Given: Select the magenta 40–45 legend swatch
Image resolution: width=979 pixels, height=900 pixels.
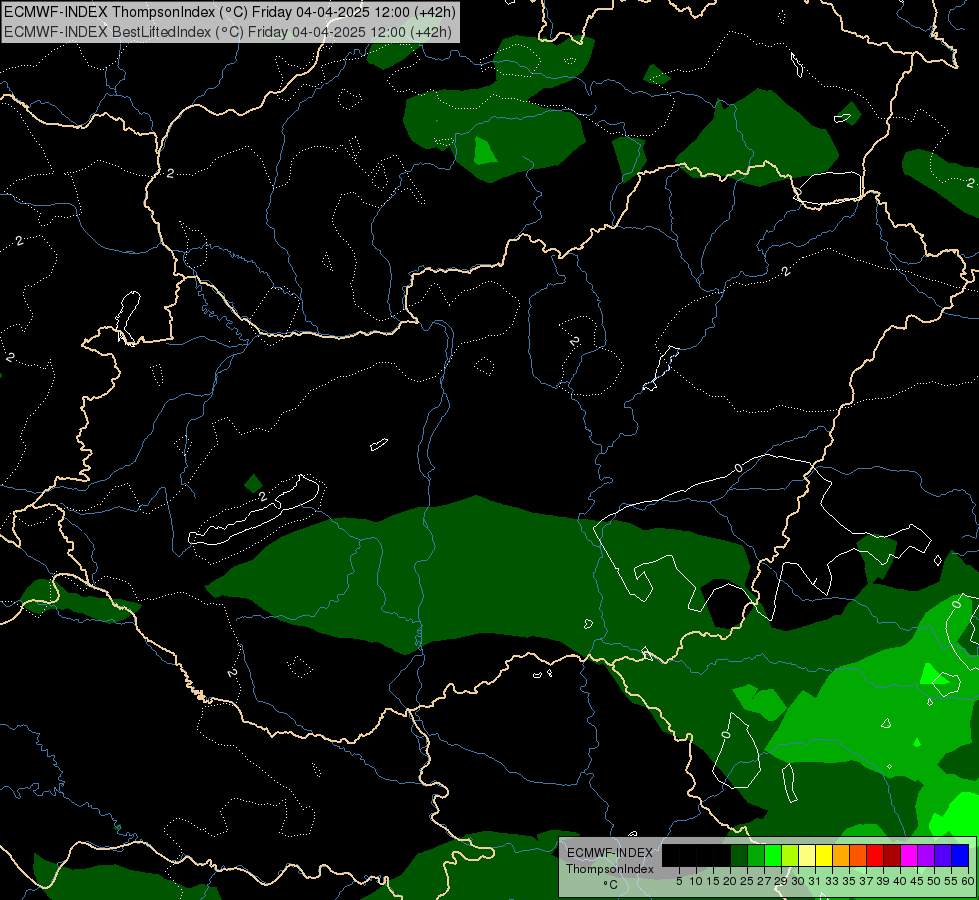Looking at the screenshot, I should tap(909, 855).
